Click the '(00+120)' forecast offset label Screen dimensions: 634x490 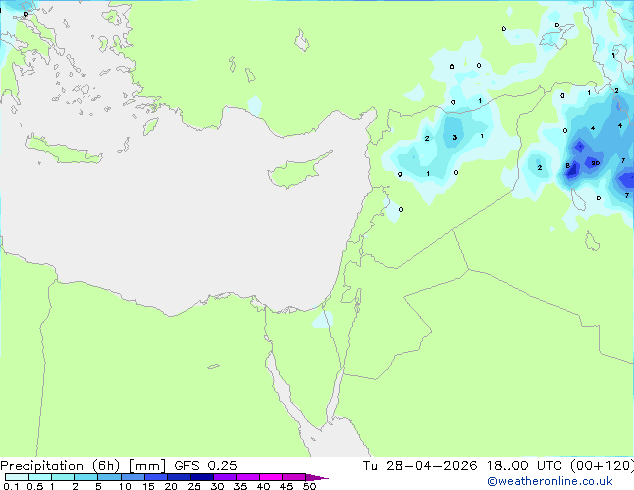tap(602, 466)
